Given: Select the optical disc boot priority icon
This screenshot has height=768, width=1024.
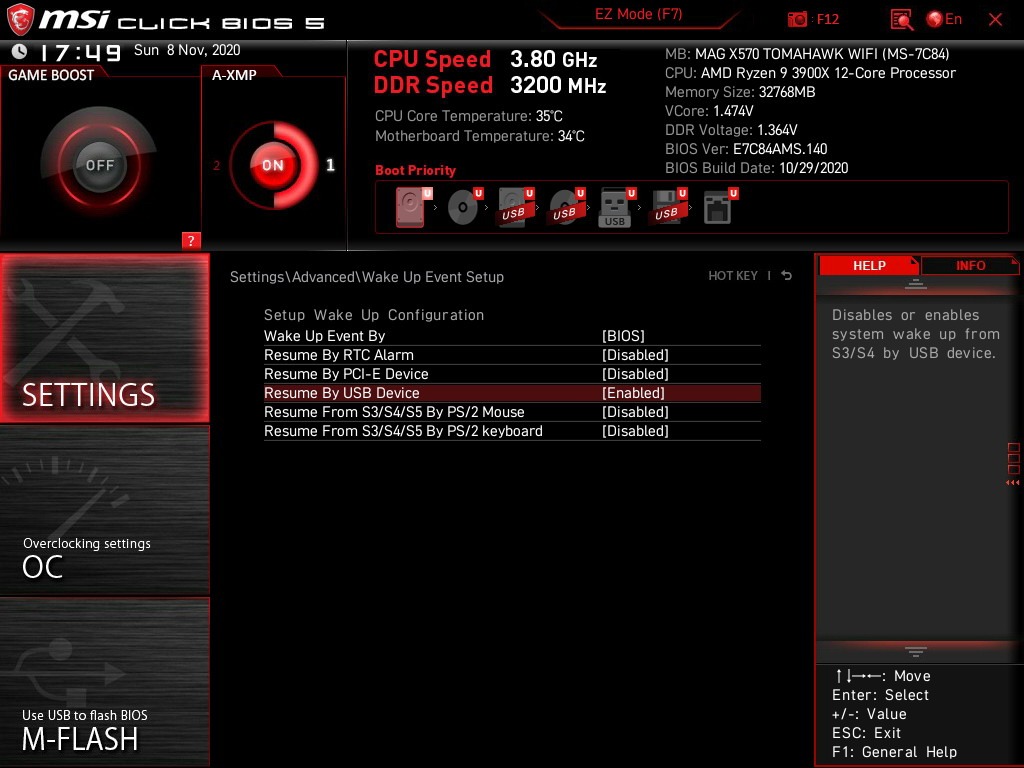Looking at the screenshot, I should [x=464, y=207].
